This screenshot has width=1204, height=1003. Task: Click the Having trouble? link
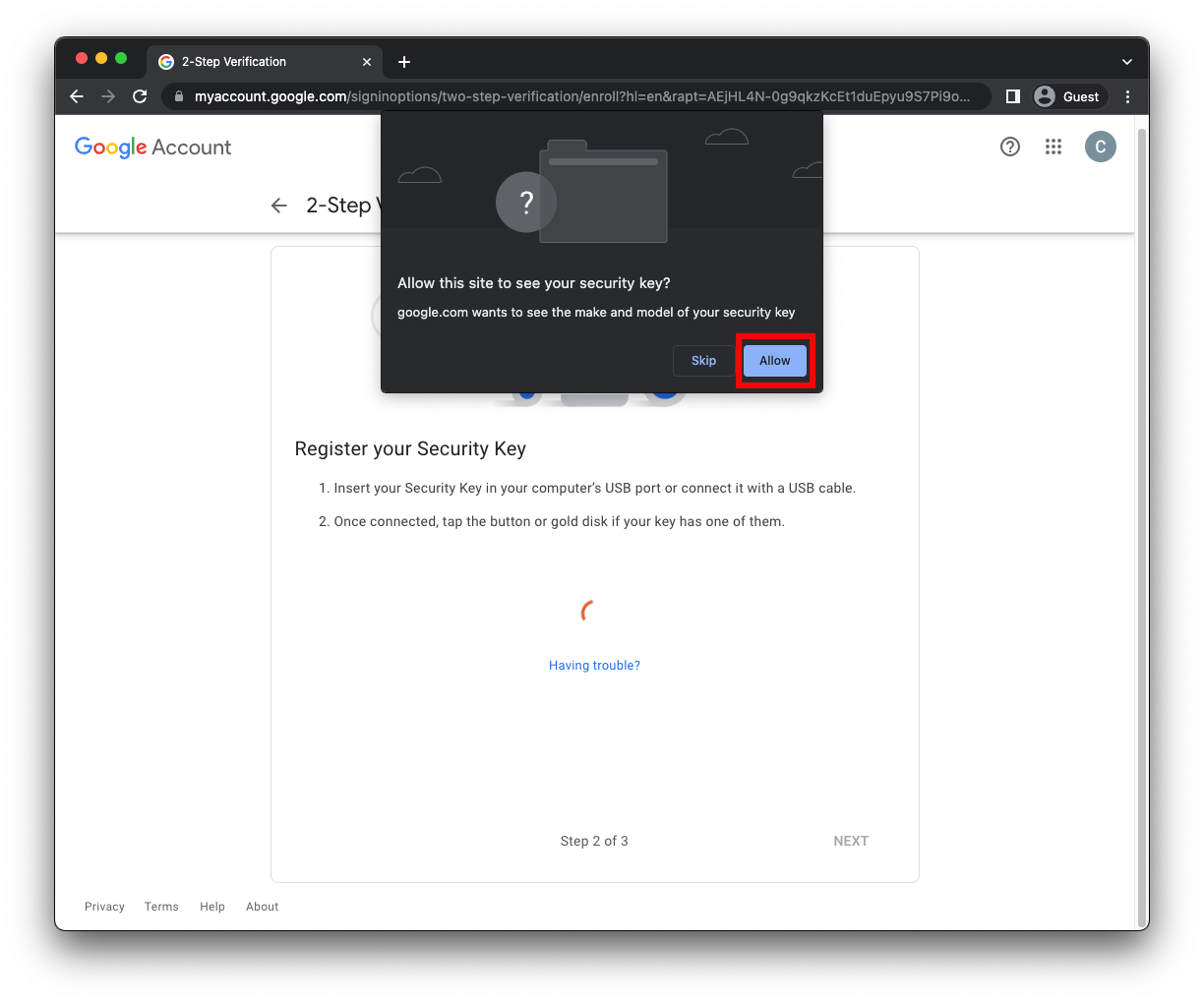point(594,666)
